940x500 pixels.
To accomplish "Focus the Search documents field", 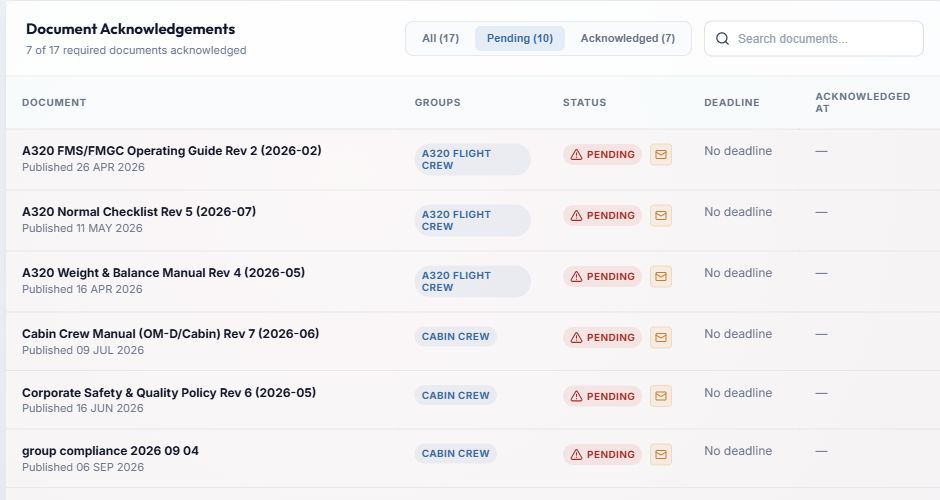I will point(814,38).
